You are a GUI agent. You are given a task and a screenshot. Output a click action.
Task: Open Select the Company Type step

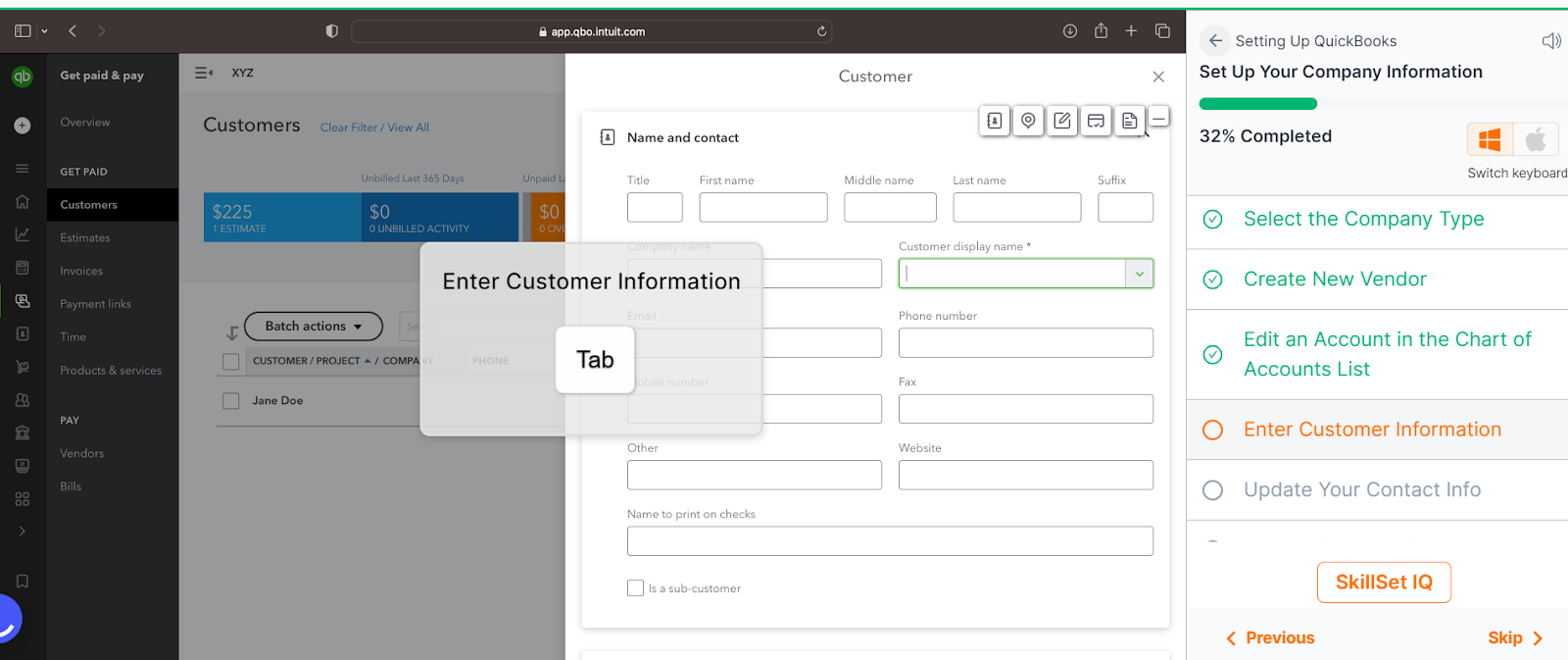[1363, 220]
